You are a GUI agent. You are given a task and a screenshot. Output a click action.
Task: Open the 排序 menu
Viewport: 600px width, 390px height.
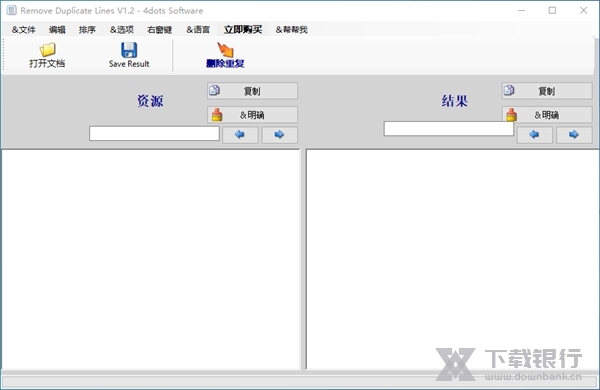(87, 29)
